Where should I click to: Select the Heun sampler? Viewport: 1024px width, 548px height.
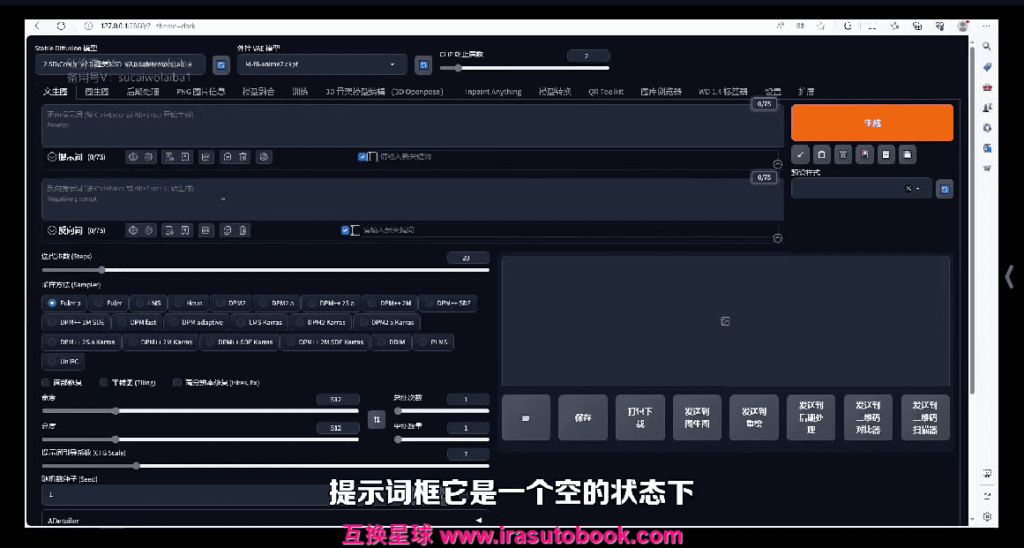pos(188,303)
